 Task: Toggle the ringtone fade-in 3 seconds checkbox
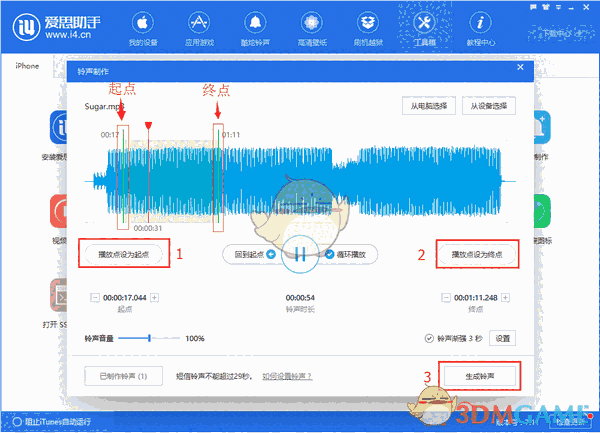coord(429,339)
